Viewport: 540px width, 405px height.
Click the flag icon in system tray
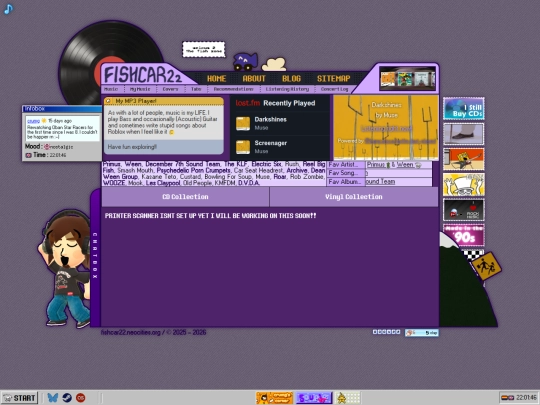[508, 398]
